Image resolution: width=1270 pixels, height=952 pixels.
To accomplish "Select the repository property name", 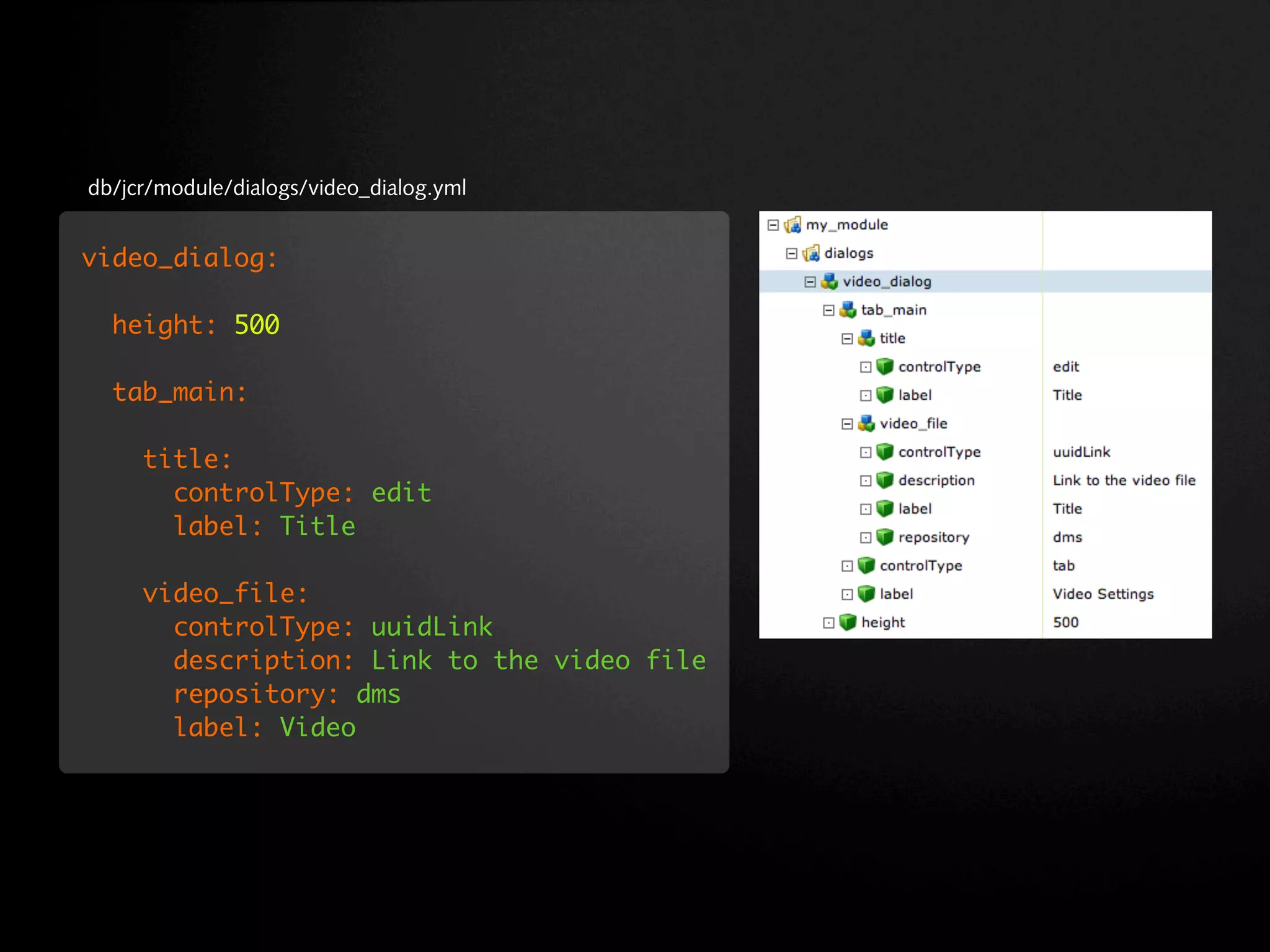I will click(x=934, y=537).
